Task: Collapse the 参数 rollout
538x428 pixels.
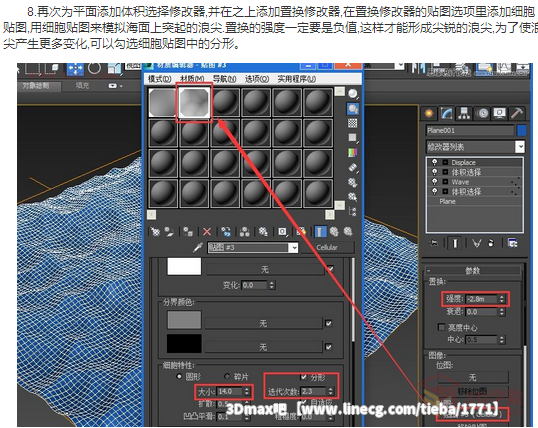Action: tap(473, 270)
